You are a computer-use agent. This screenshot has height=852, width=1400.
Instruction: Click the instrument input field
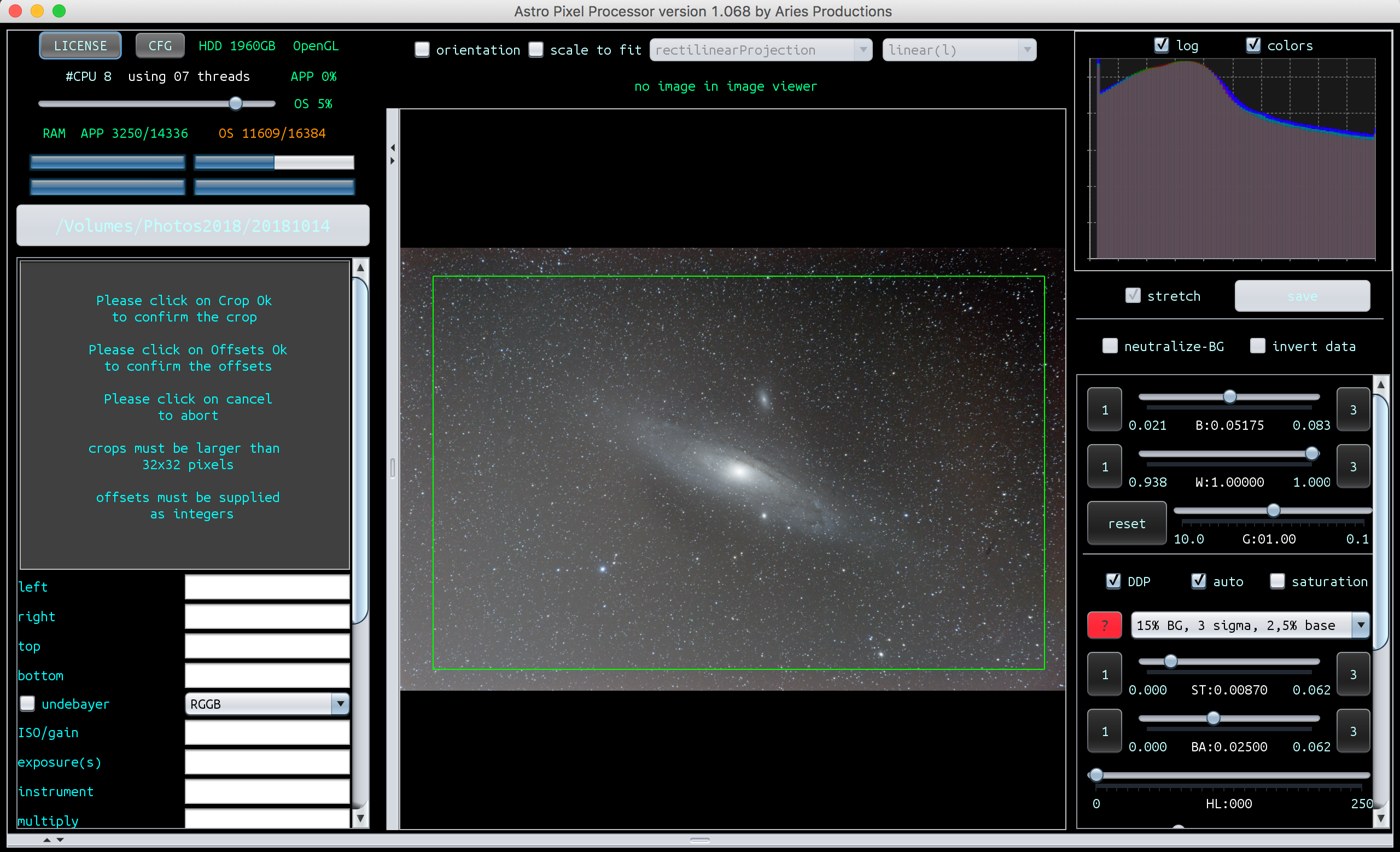coord(267,791)
